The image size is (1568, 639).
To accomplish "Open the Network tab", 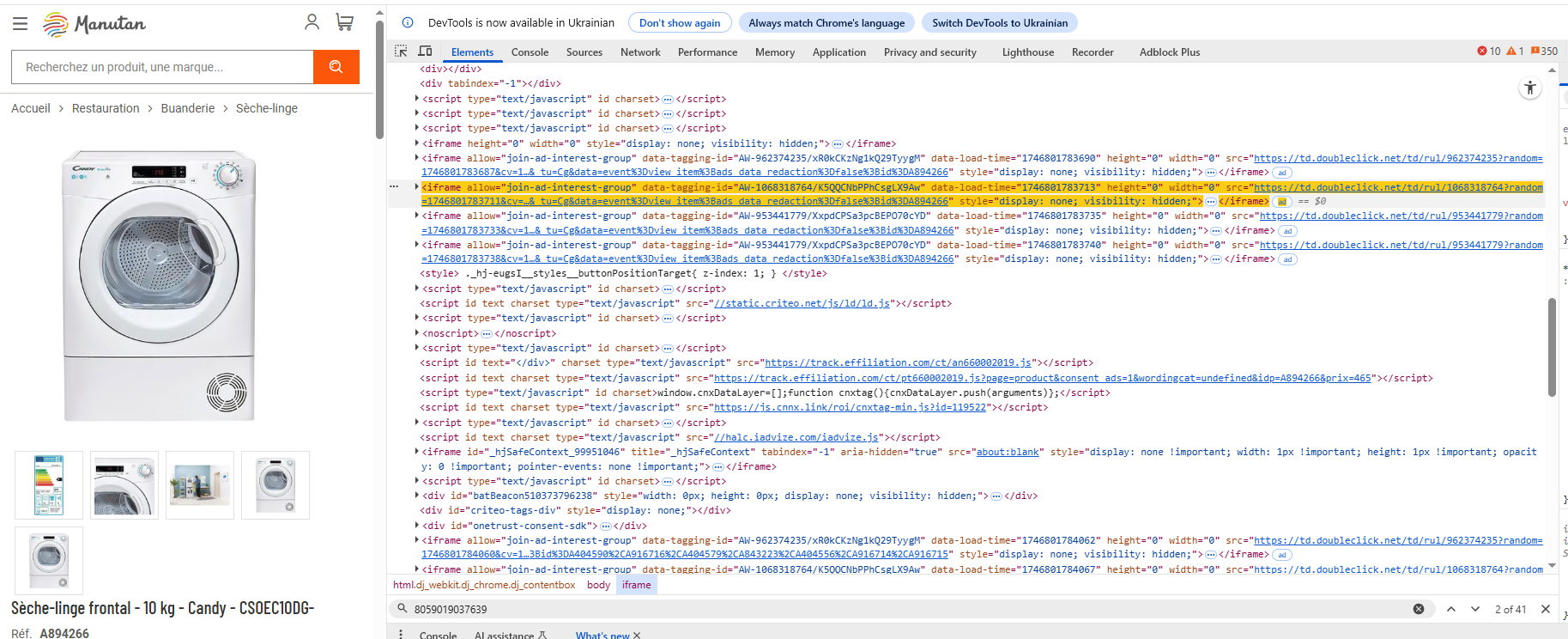I will 640,52.
